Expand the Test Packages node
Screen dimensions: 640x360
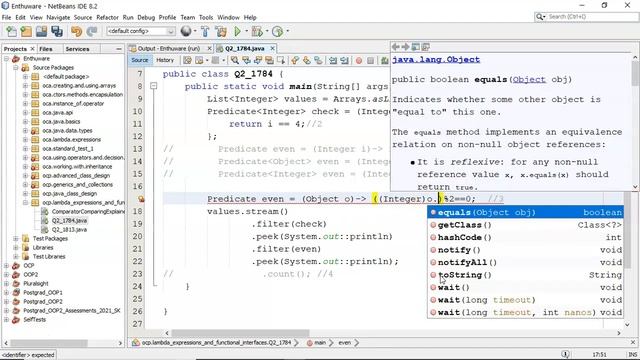(x=16, y=238)
